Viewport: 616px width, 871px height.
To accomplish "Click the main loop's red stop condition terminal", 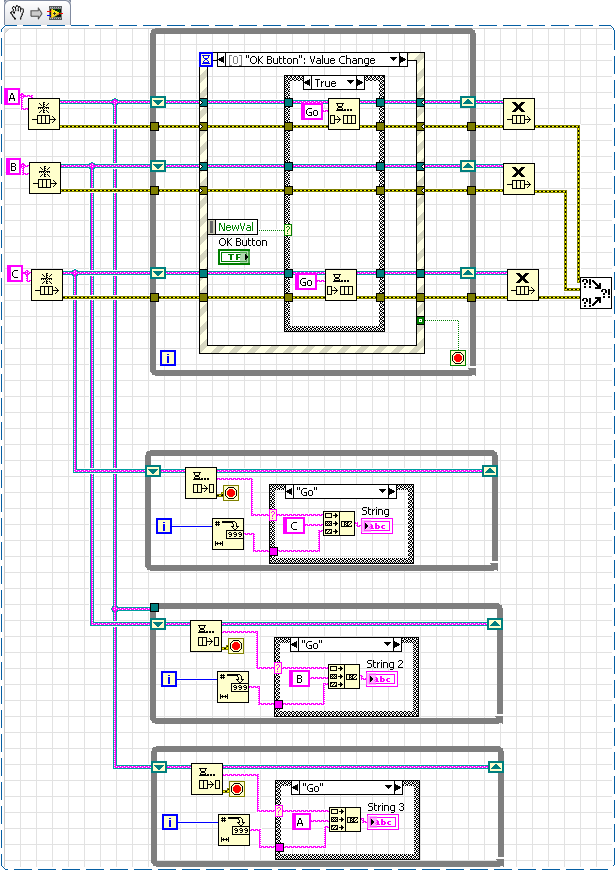I will (x=458, y=357).
